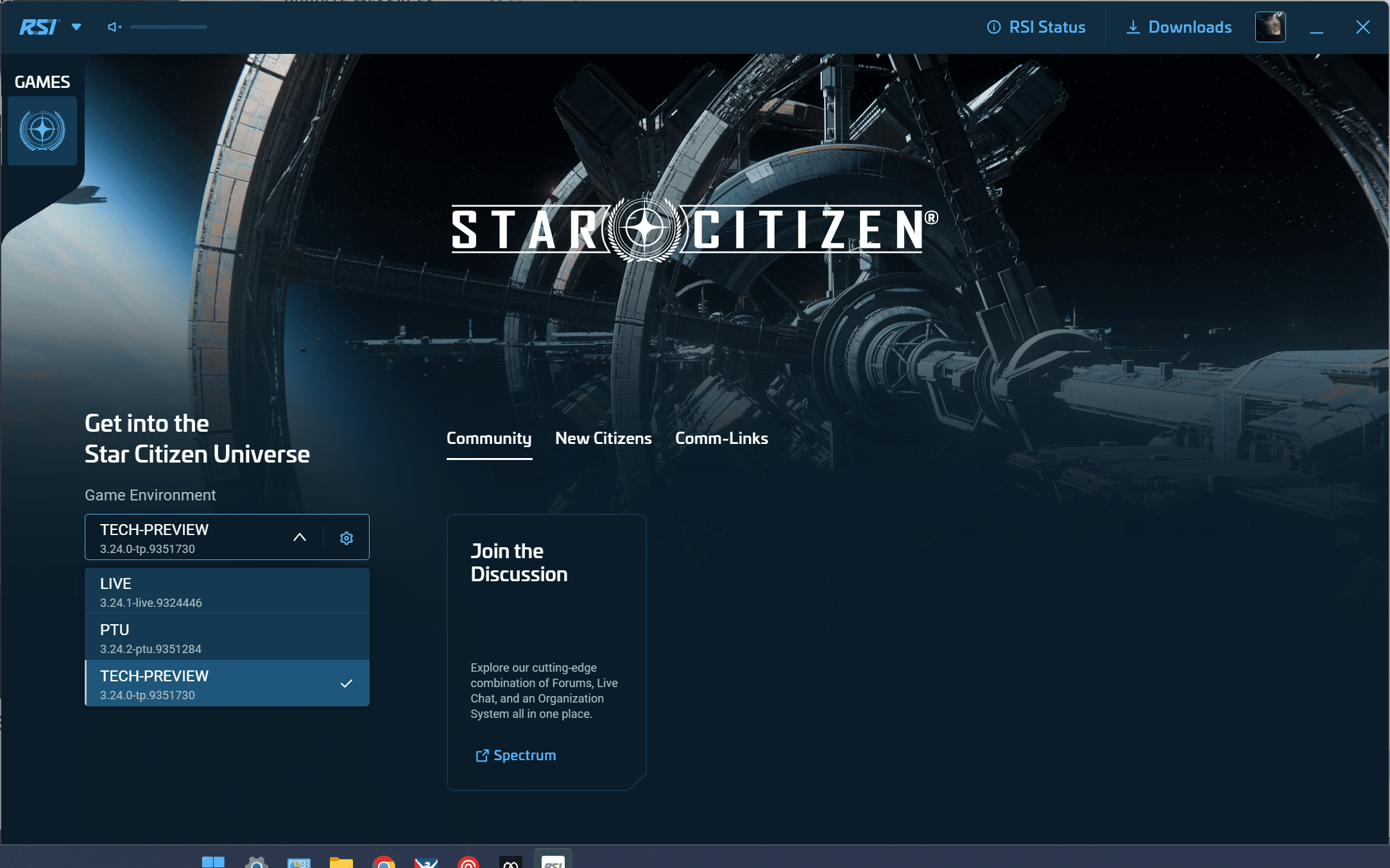This screenshot has height=868, width=1390.
Task: Open Settings gear from taskbar
Action: pos(256,862)
